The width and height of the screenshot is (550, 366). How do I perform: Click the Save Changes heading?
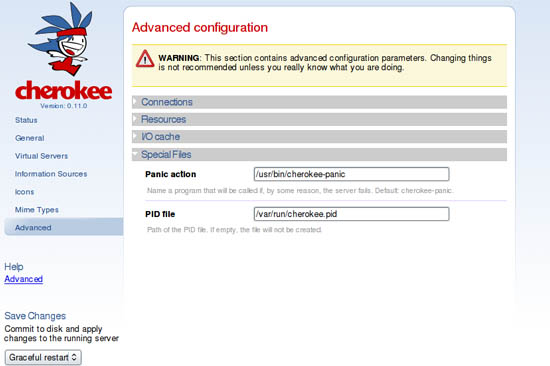click(x=35, y=316)
